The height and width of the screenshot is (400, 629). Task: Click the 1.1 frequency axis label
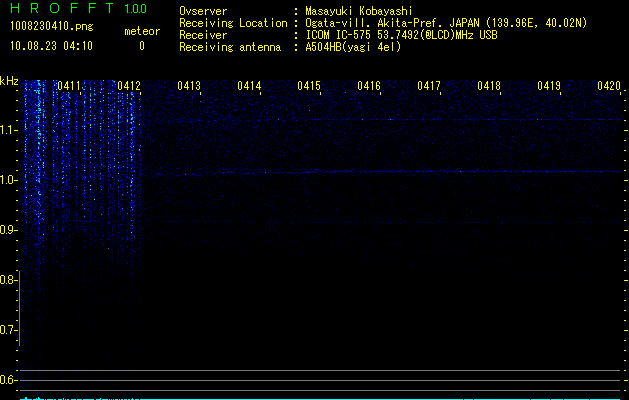pyautogui.click(x=8, y=130)
